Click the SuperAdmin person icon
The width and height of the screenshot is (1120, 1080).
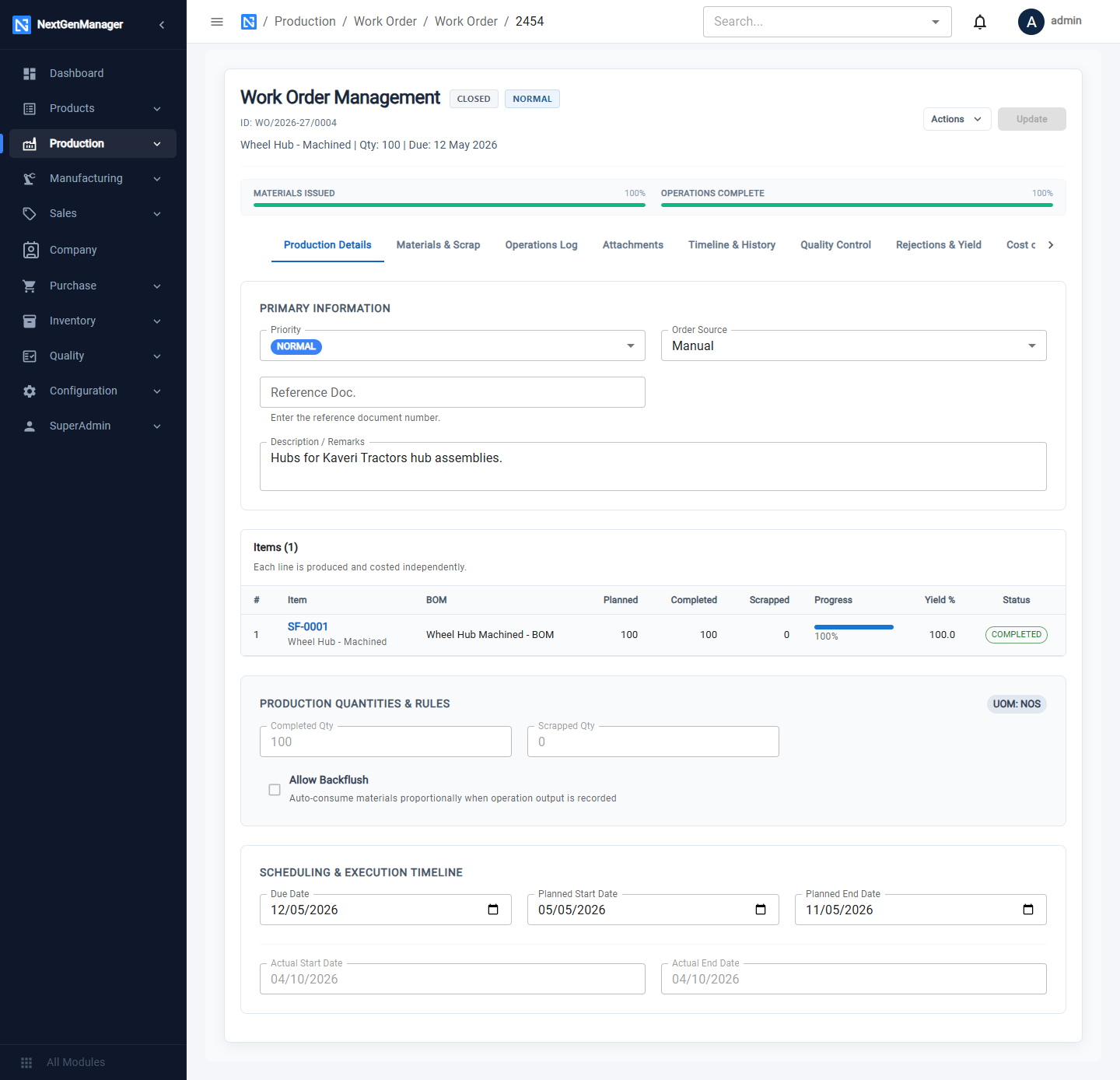pyautogui.click(x=30, y=426)
